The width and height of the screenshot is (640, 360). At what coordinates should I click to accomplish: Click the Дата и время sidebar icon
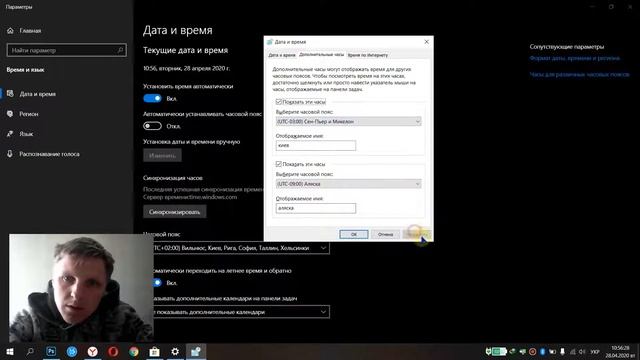pos(10,94)
